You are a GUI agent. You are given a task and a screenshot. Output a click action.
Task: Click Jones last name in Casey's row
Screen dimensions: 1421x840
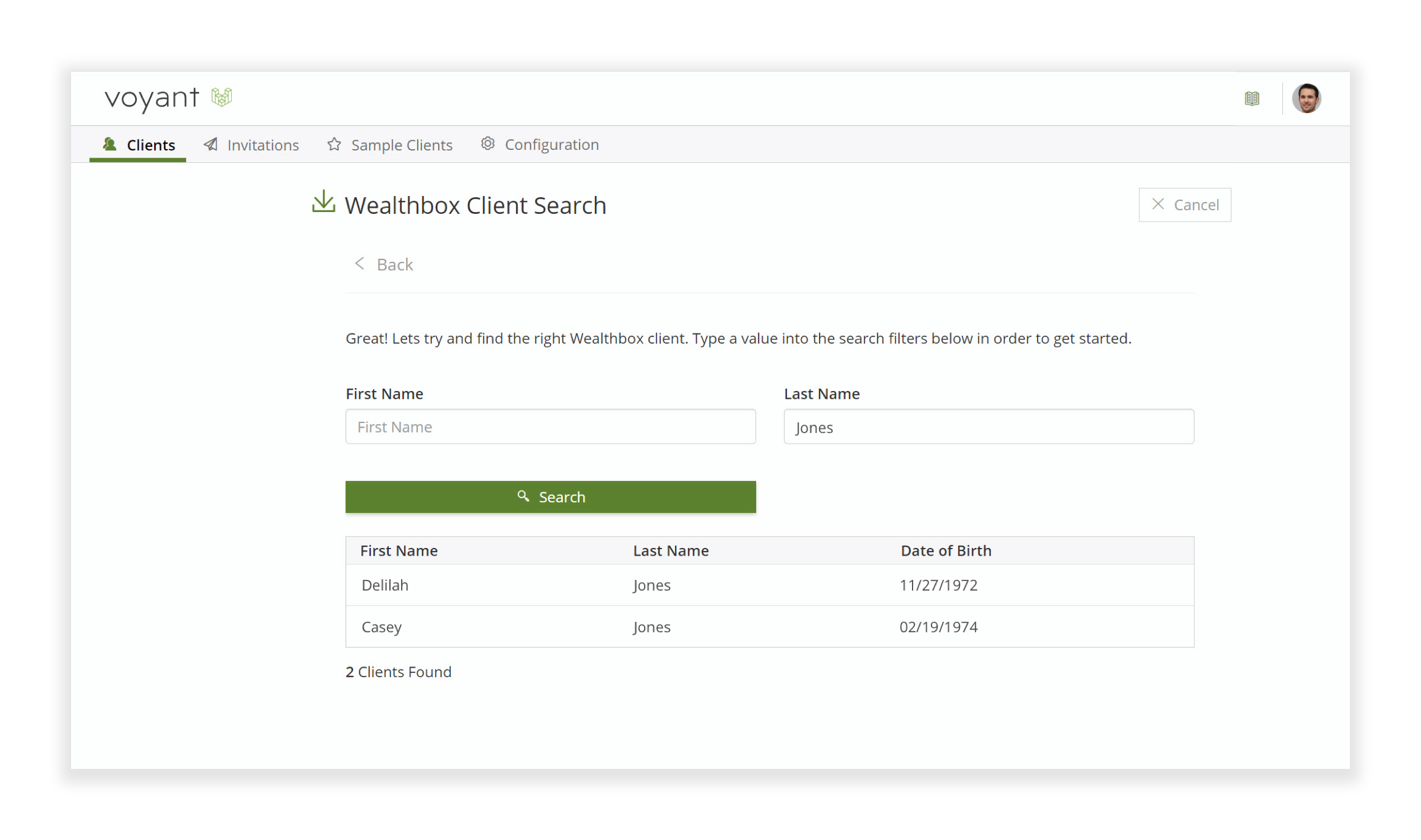651,627
